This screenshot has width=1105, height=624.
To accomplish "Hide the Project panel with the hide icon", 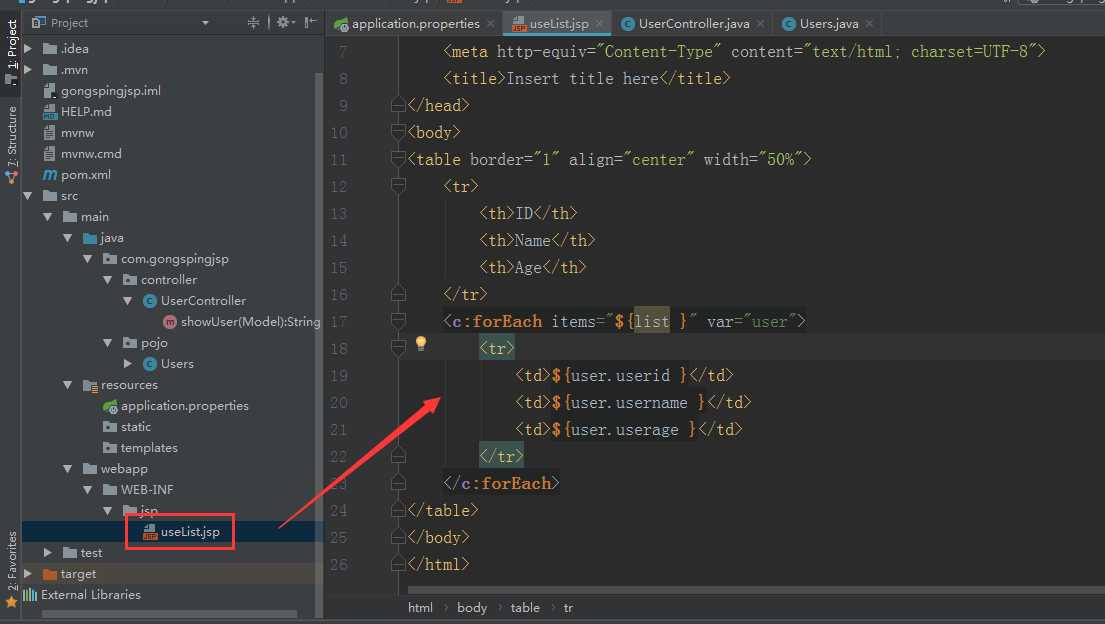I will (x=310, y=23).
